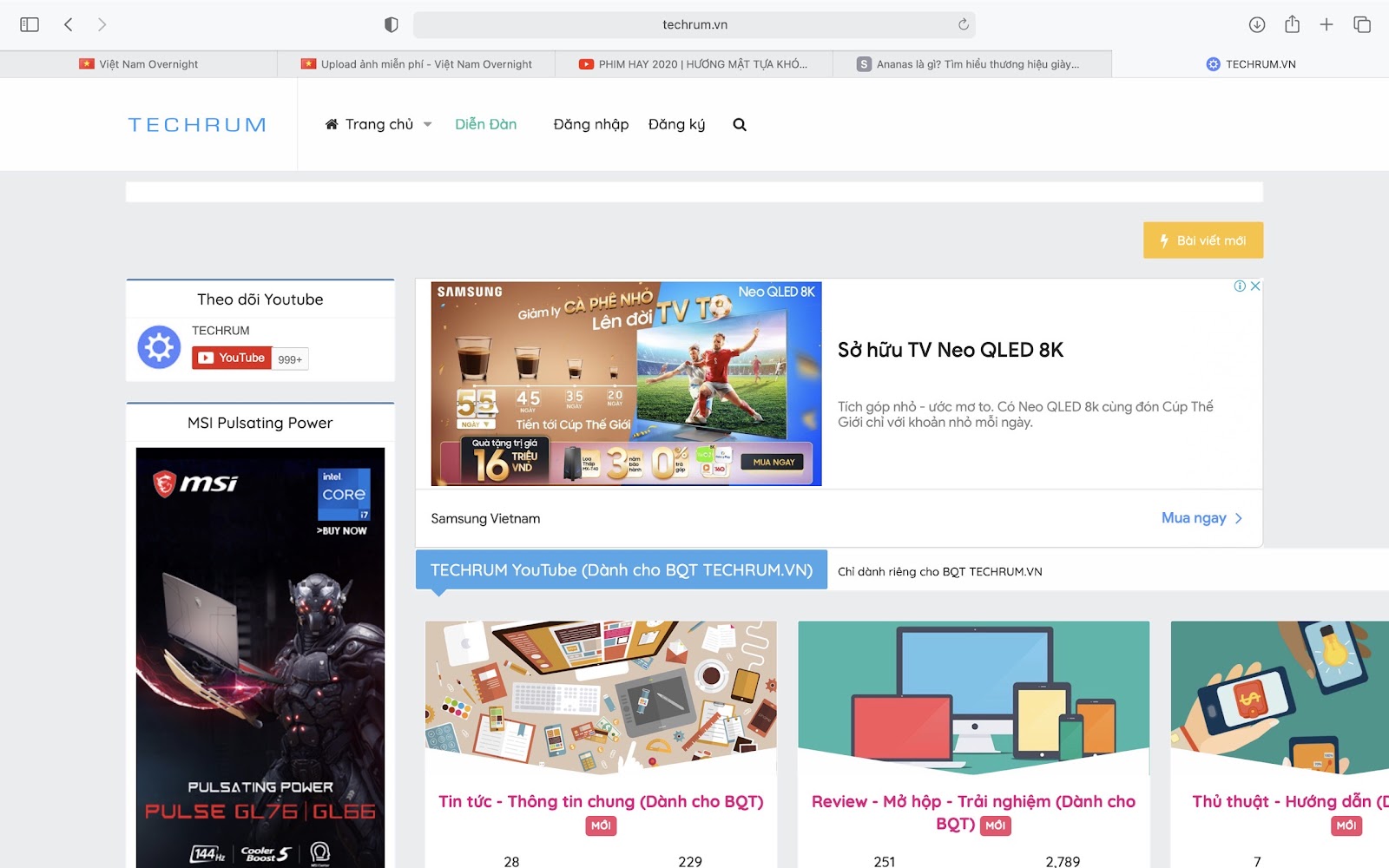Go forward with the forward arrow
1389x868 pixels.
pyautogui.click(x=102, y=24)
